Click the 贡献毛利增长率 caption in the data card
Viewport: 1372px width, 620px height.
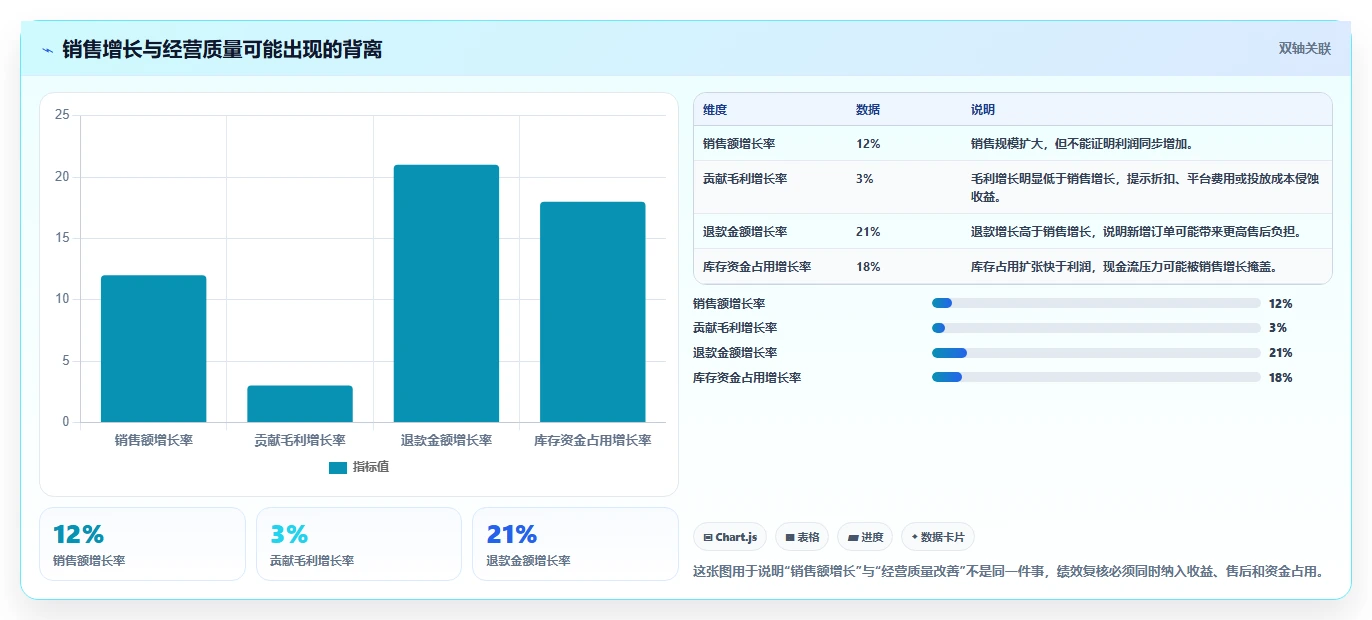coord(312,561)
